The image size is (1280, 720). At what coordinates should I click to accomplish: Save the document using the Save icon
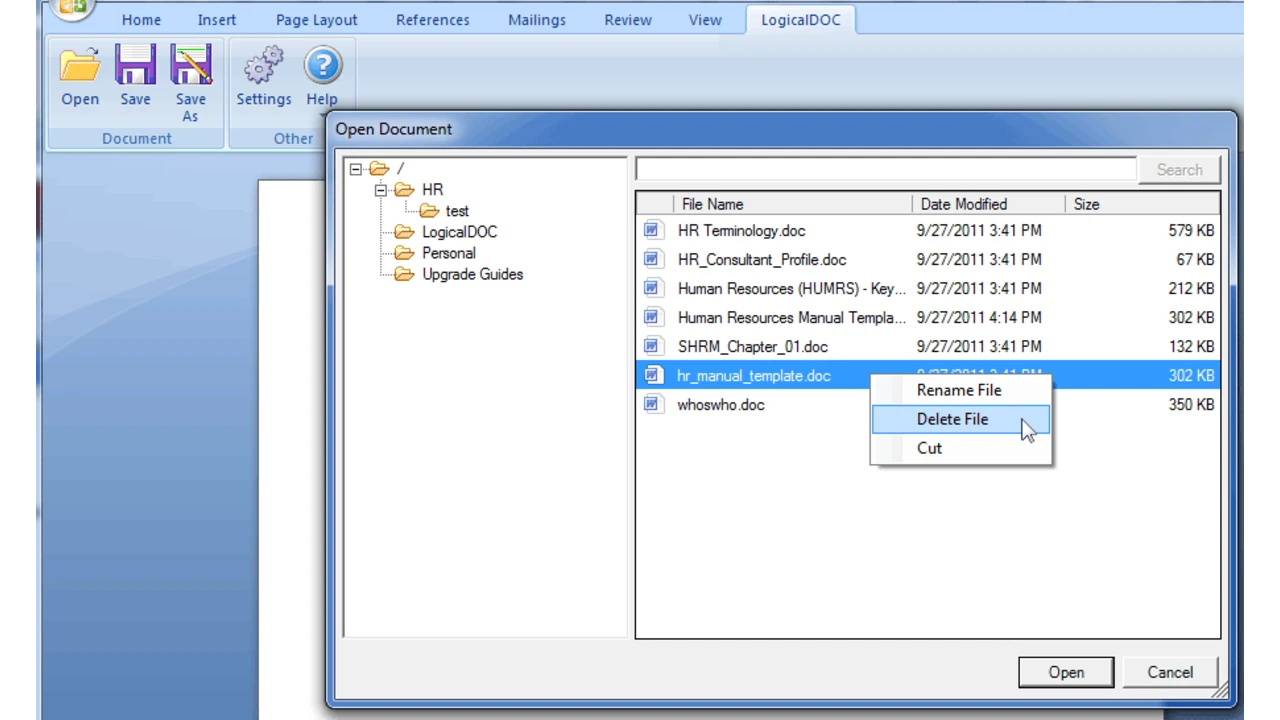point(135,65)
